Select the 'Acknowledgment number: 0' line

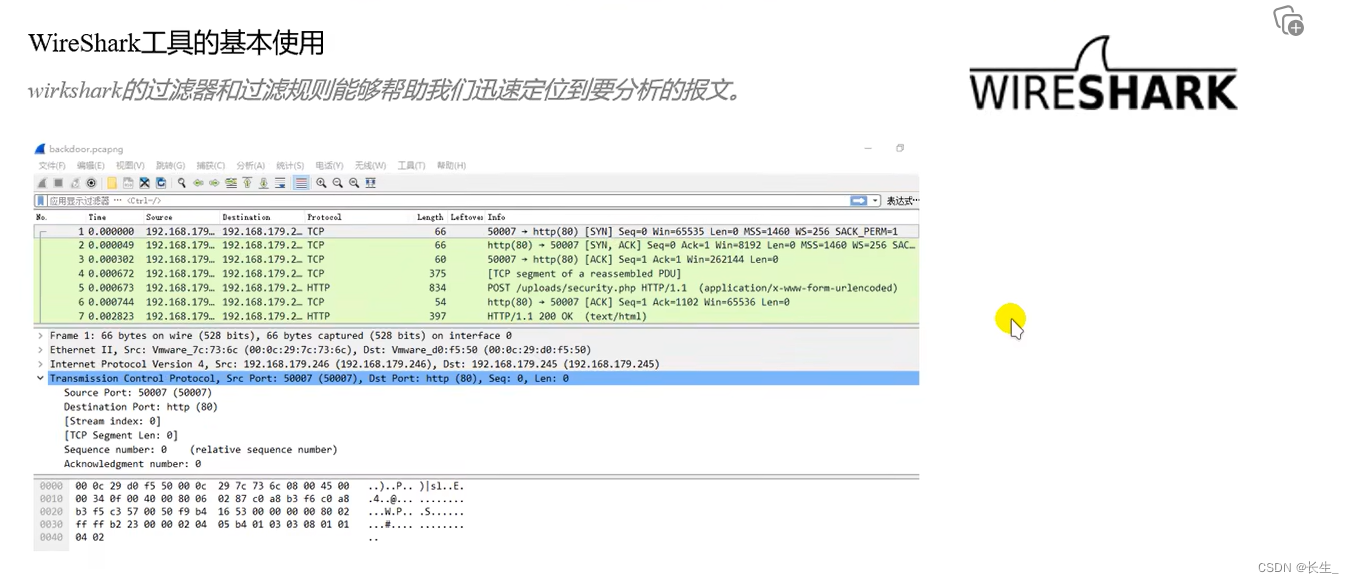pyautogui.click(x=133, y=464)
